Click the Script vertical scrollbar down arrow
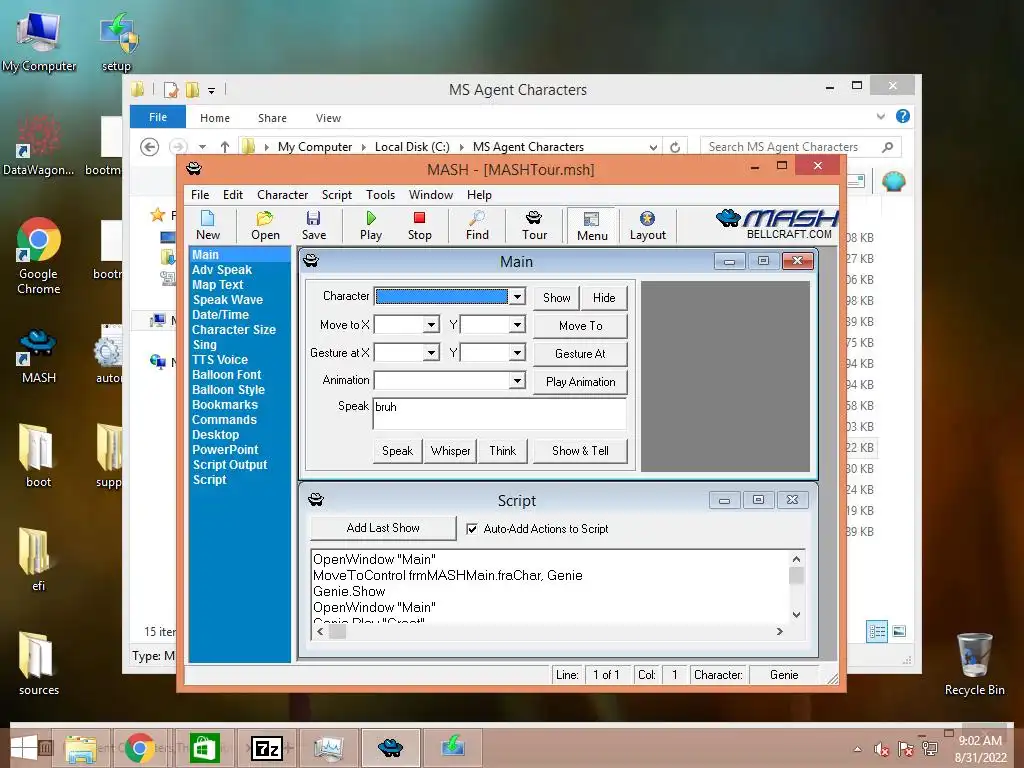Screen dimensions: 1024x768 796,614
